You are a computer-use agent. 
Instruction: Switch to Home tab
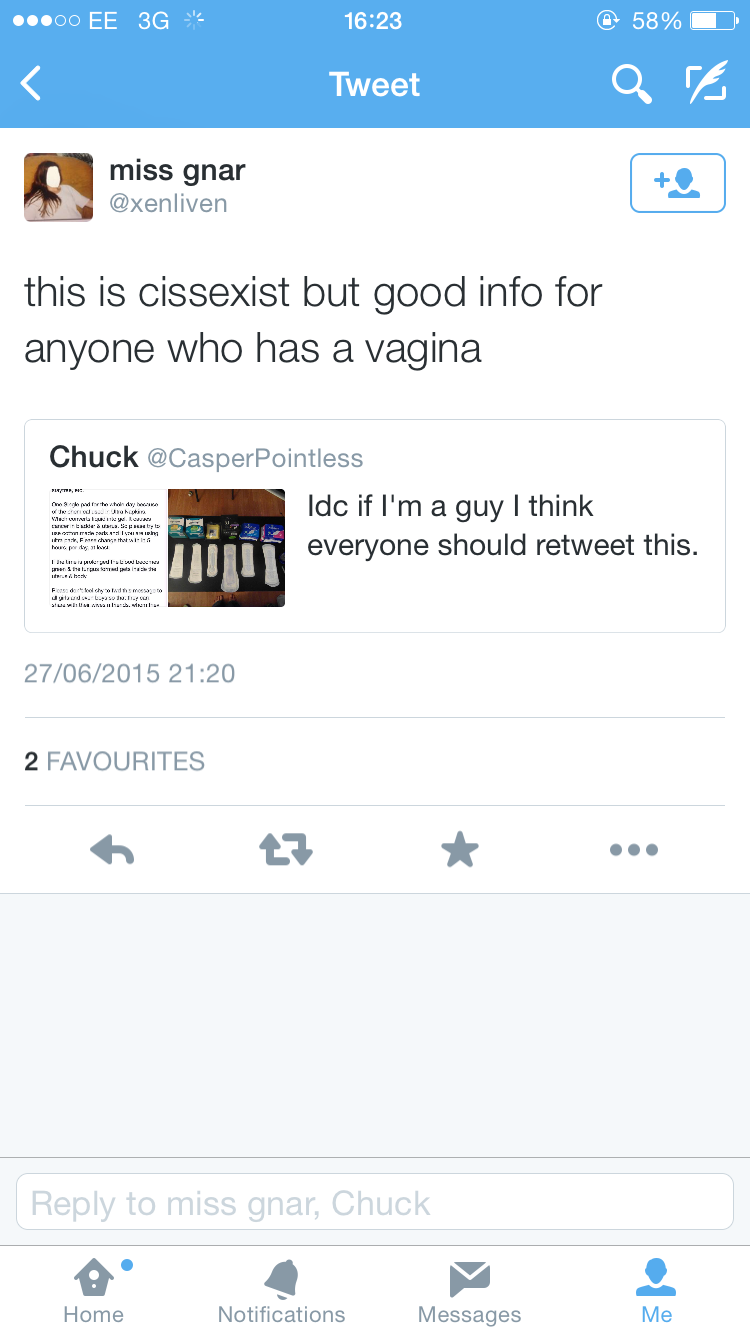[x=93, y=1290]
